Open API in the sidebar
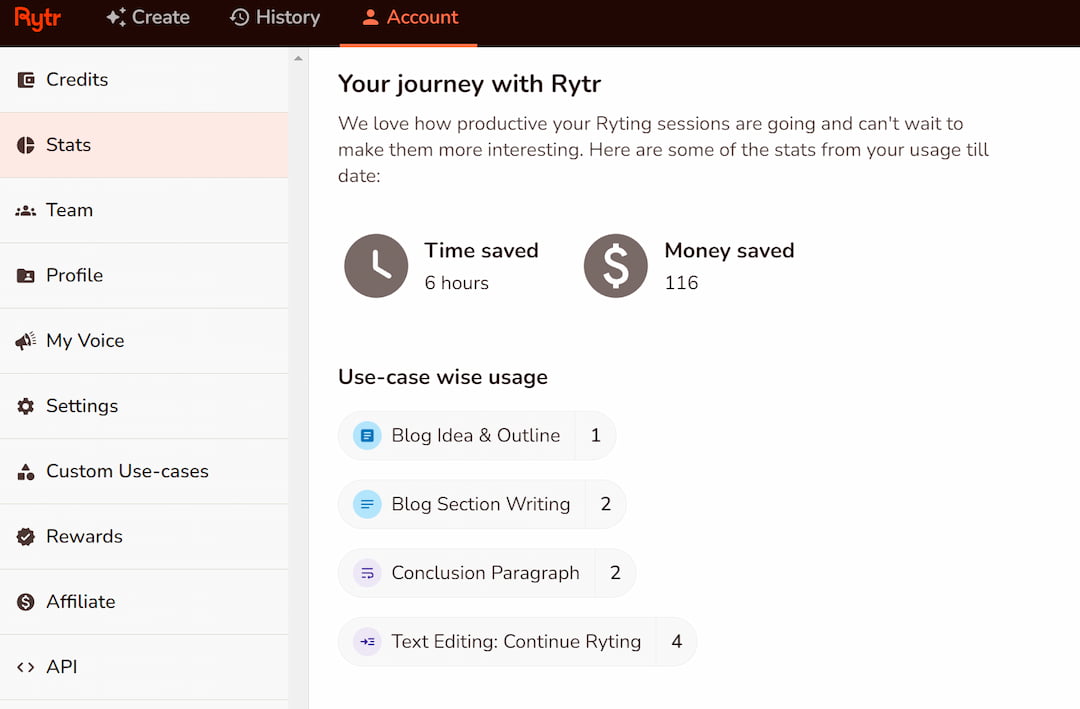1080x709 pixels. click(144, 667)
